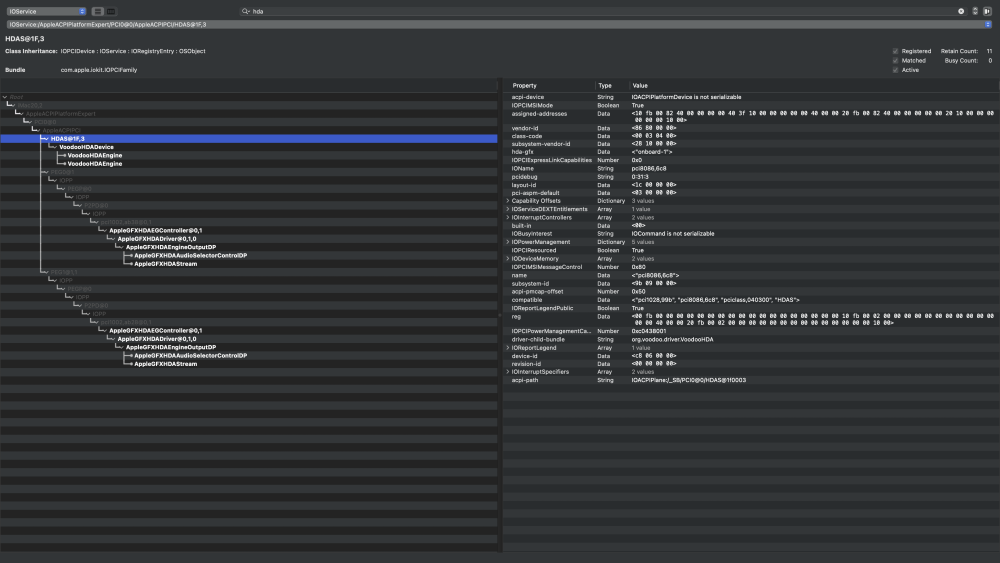This screenshot has width=1000, height=563.
Task: Select the IOPCIMSIMessageControl property row
Action: tap(752, 267)
